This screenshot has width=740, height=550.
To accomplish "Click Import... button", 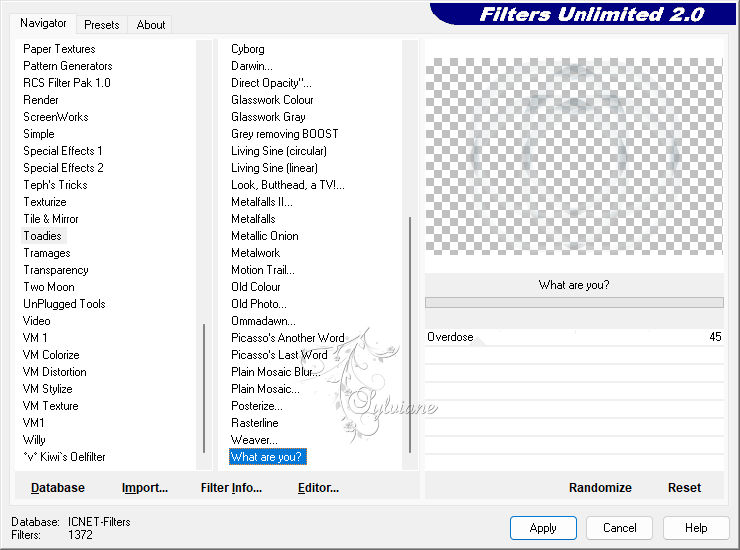I will pyautogui.click(x=144, y=488).
